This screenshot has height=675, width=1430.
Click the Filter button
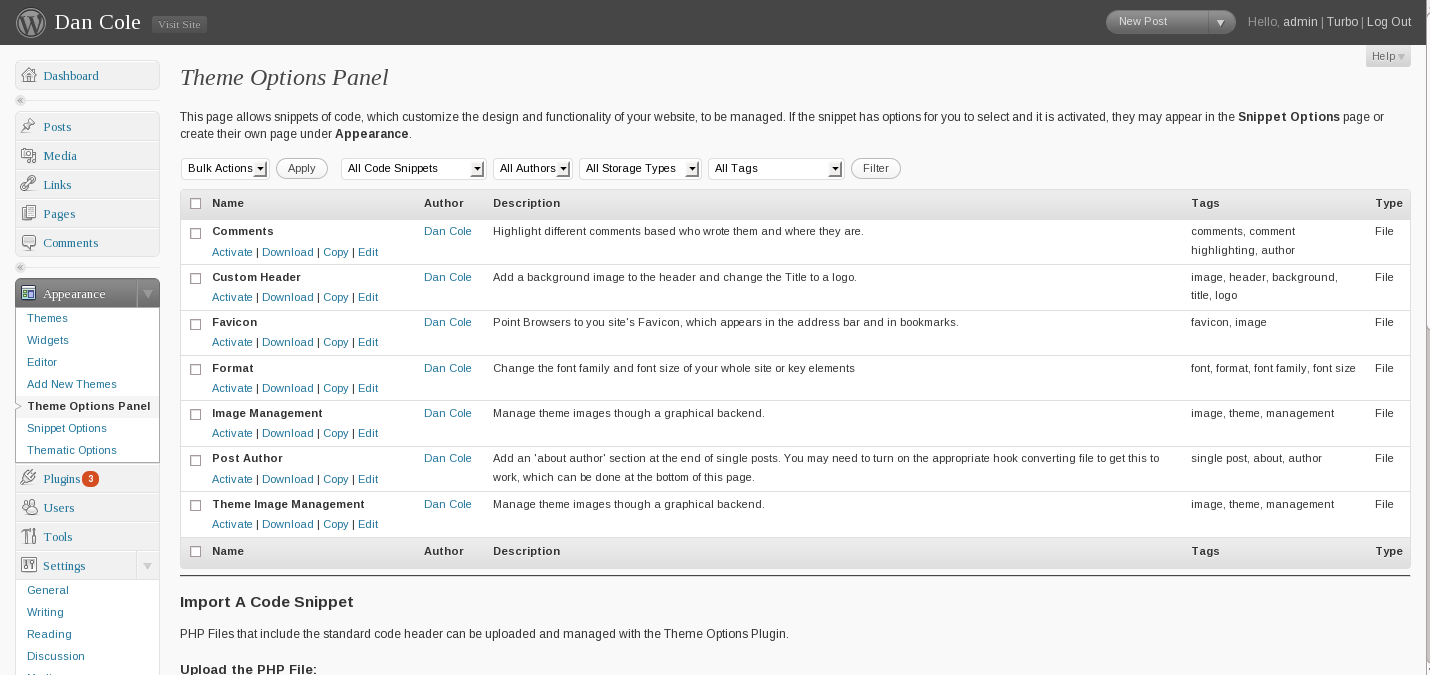click(x=876, y=169)
